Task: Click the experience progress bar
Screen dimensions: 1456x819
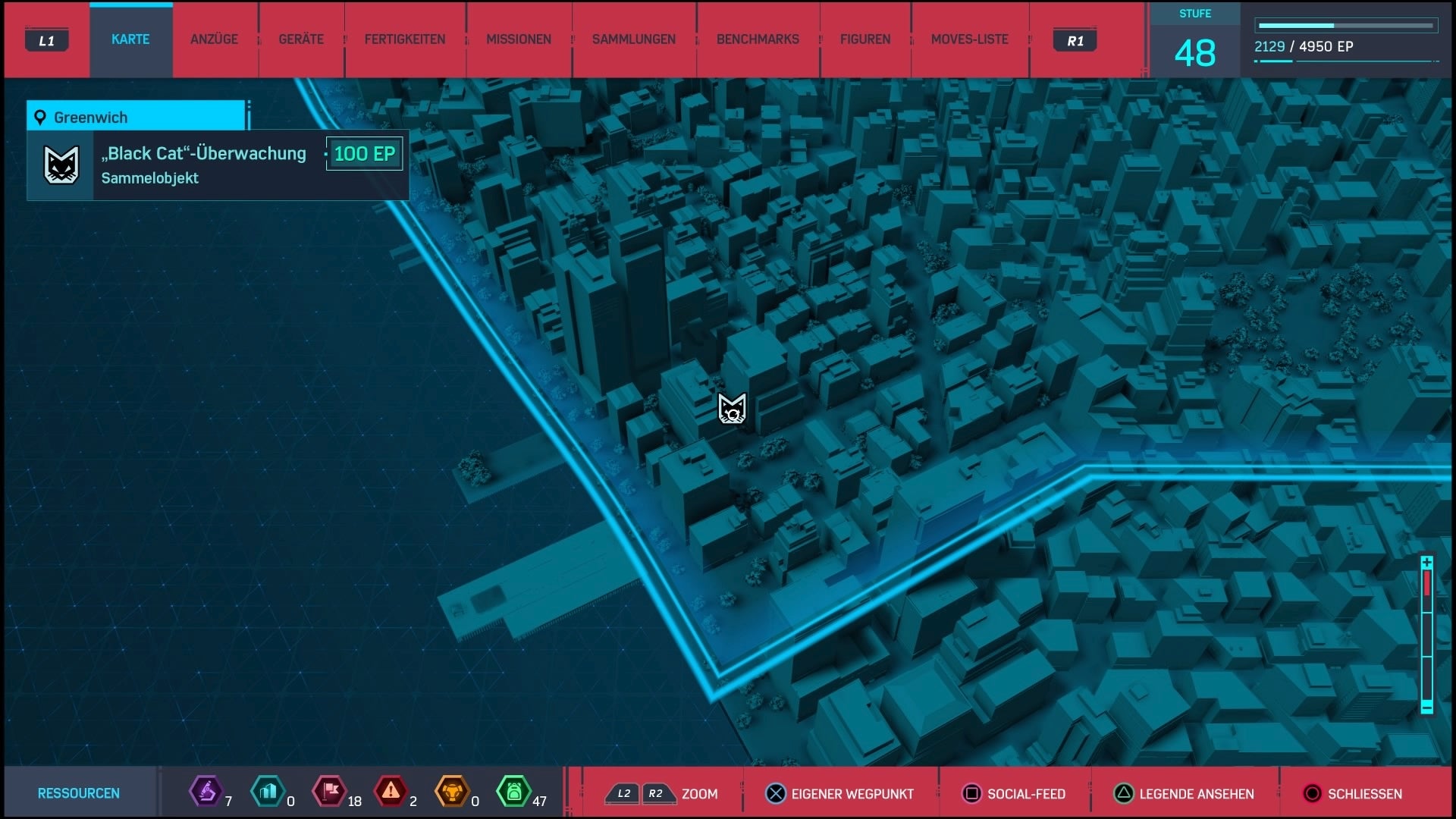Action: pos(1346,26)
